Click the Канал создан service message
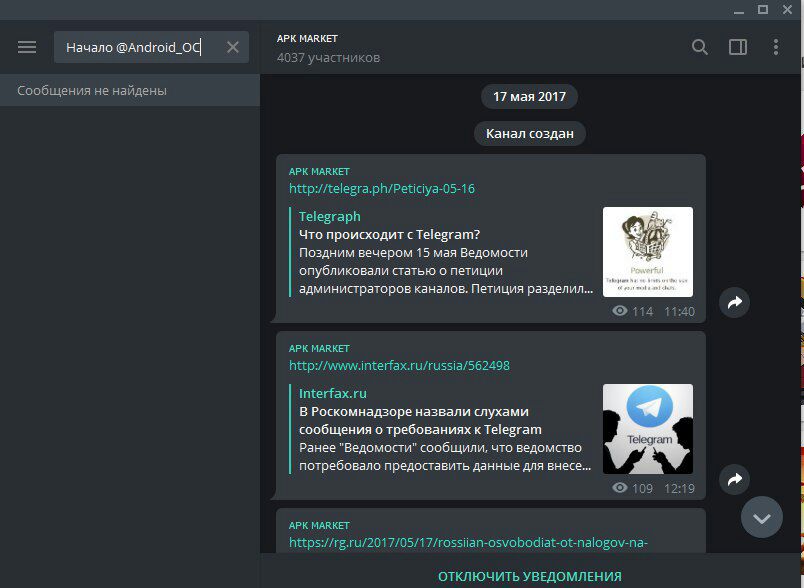The width and height of the screenshot is (804, 588). [x=530, y=133]
